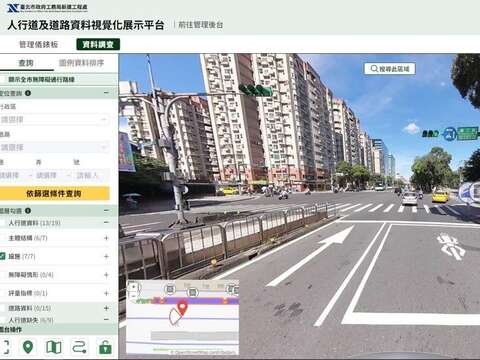480x360 pixels.
Task: Click the 搜尋此區域 button
Action: click(x=390, y=69)
